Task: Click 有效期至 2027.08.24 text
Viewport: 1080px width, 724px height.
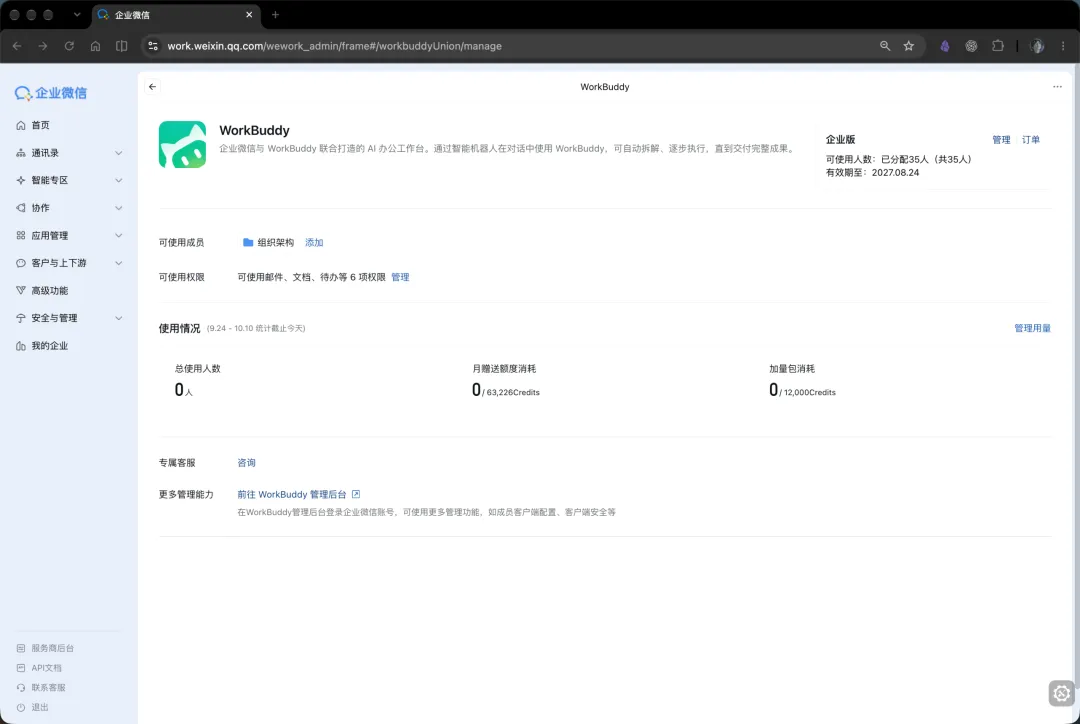Action: pyautogui.click(x=872, y=173)
